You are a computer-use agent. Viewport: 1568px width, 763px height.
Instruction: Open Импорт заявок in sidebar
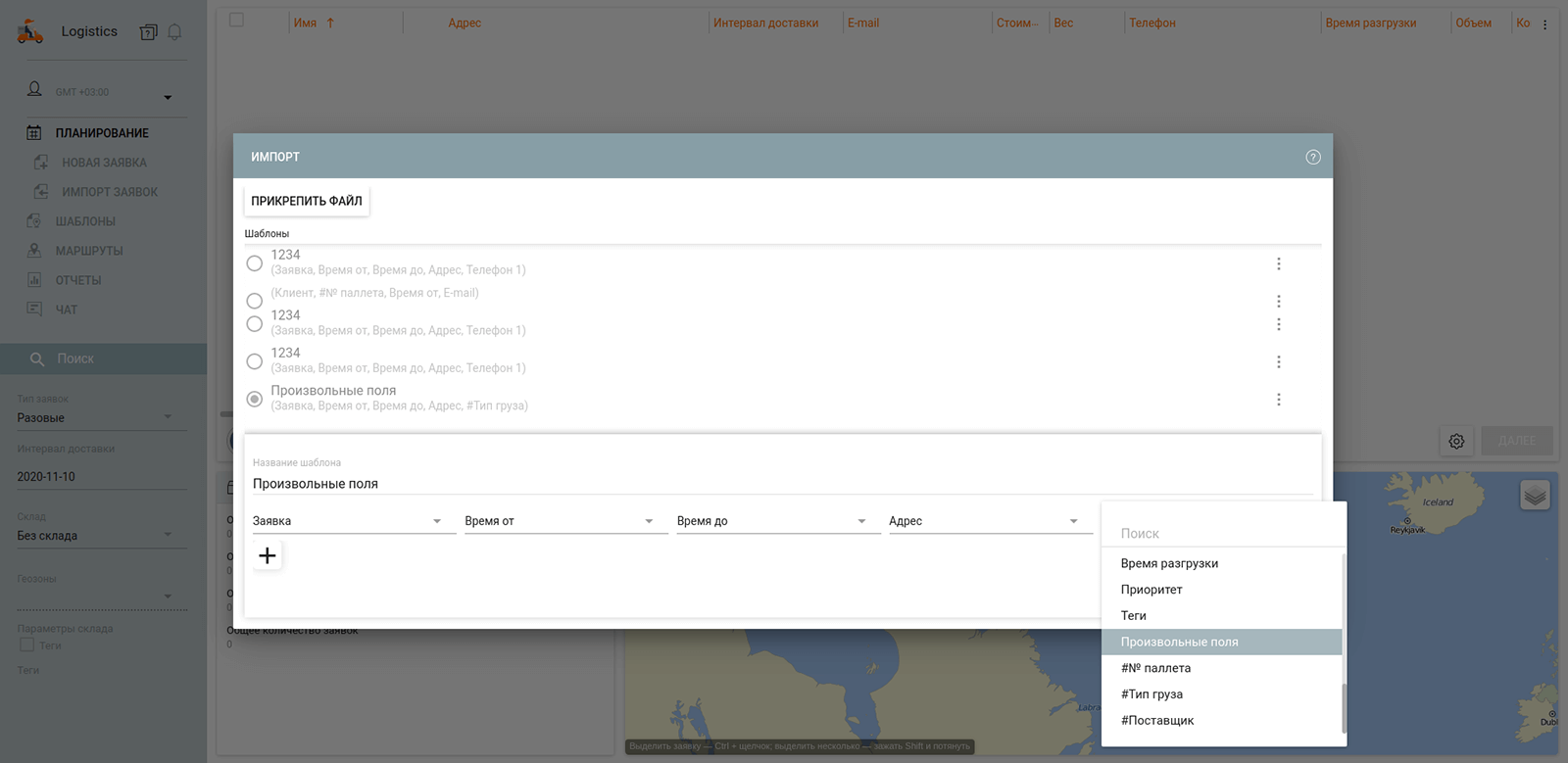109,192
